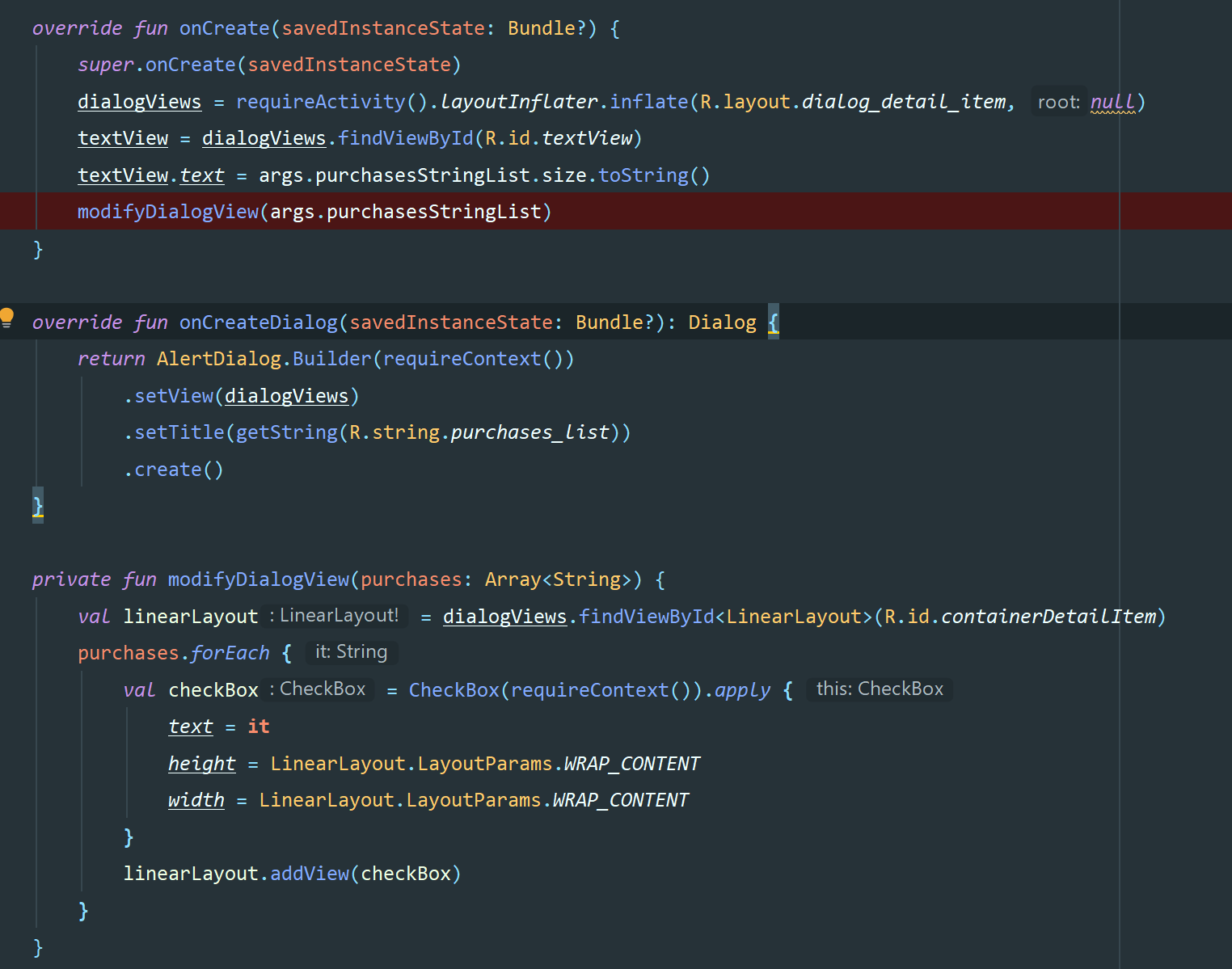Click the highlighted opening brace after Dialog

pos(774,322)
